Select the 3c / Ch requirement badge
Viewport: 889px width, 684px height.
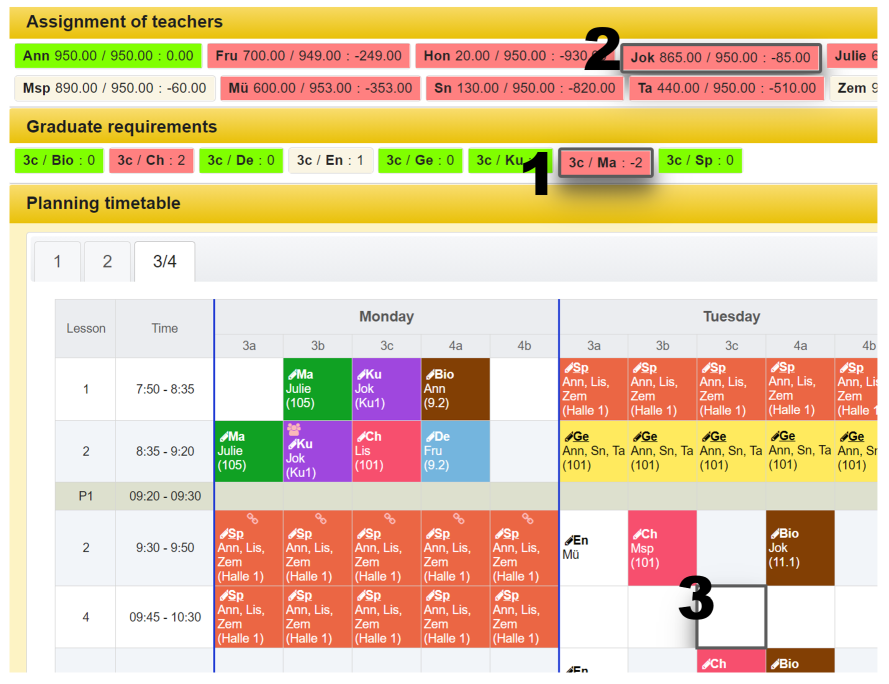151,160
